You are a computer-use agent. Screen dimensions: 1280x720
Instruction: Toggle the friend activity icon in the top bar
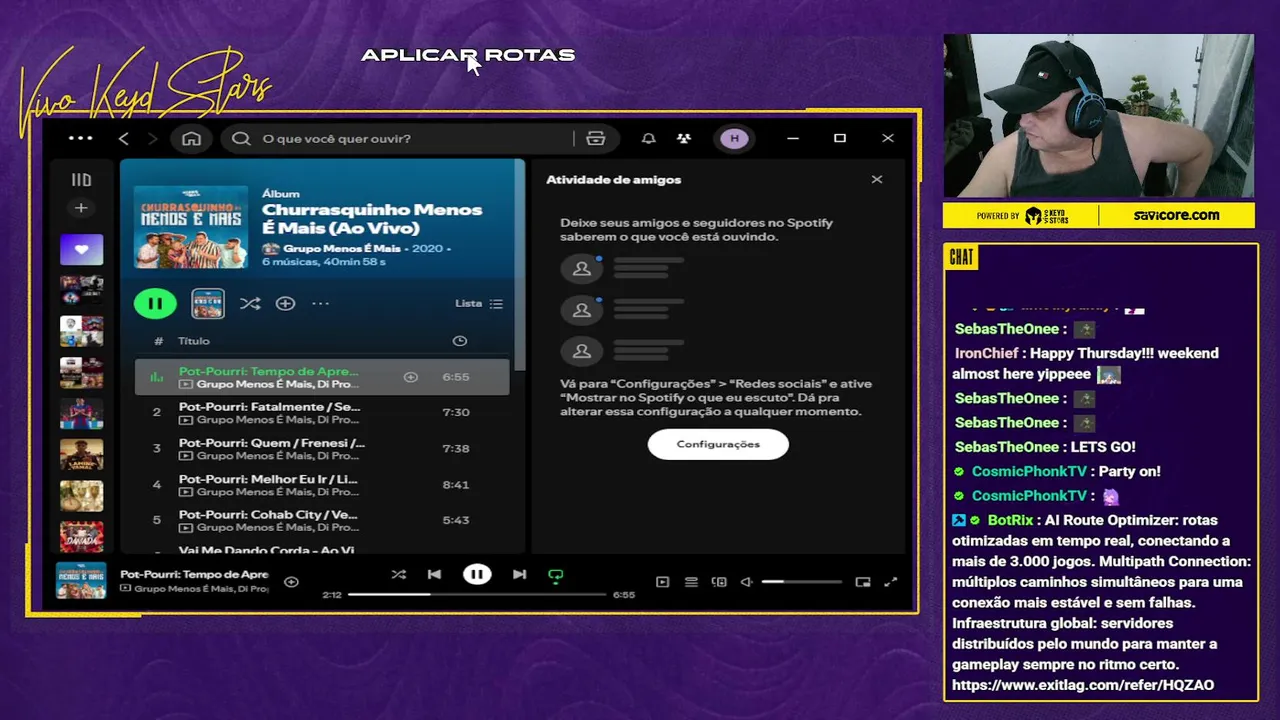(x=684, y=138)
